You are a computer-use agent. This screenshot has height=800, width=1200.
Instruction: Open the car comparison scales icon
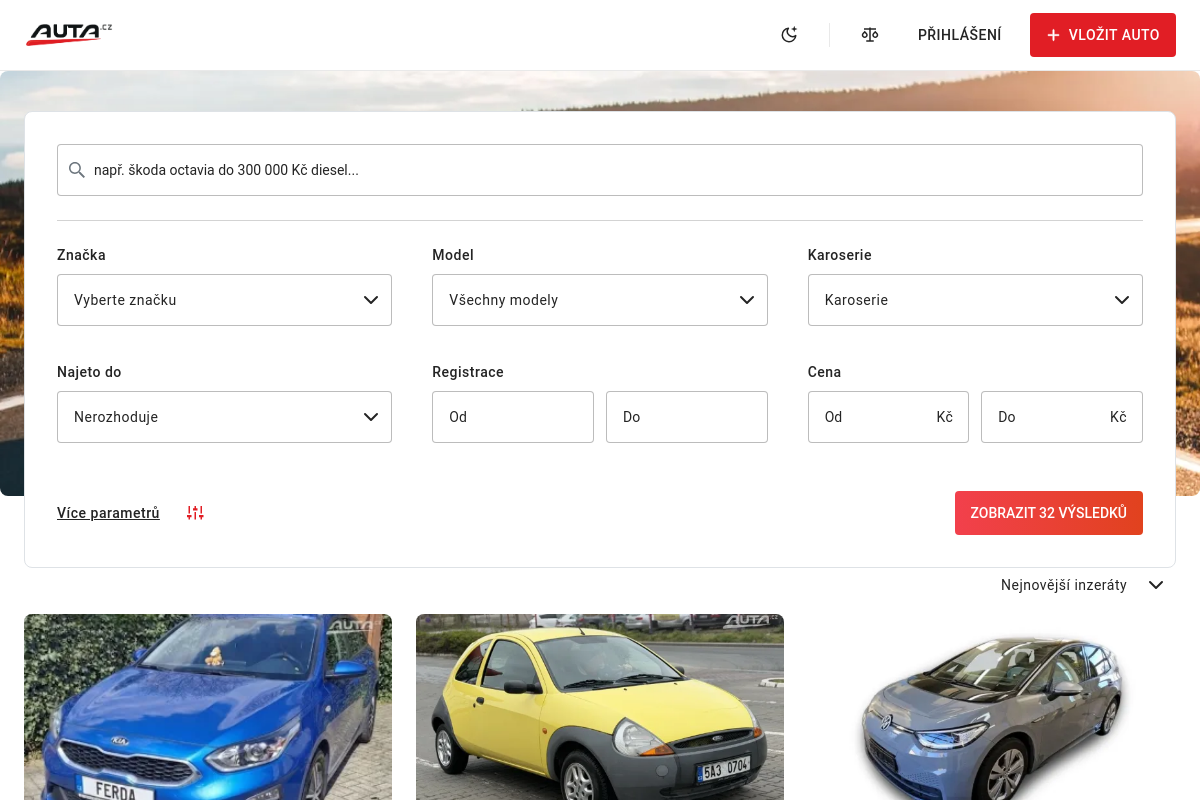tap(870, 35)
